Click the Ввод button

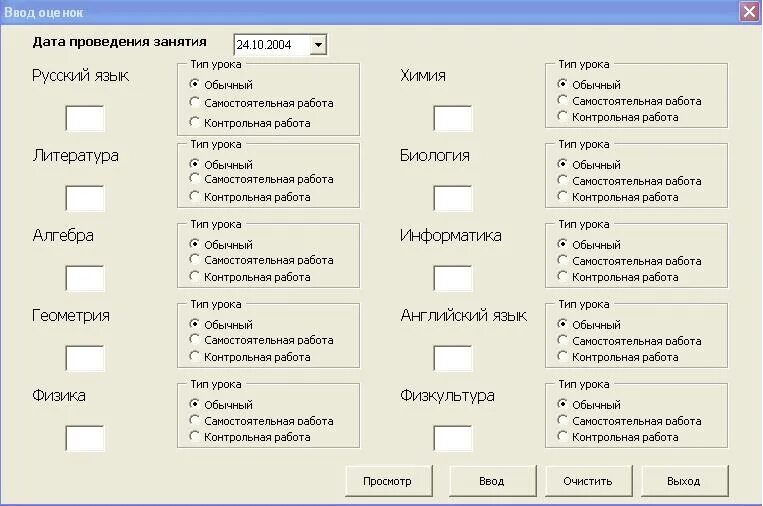click(492, 481)
